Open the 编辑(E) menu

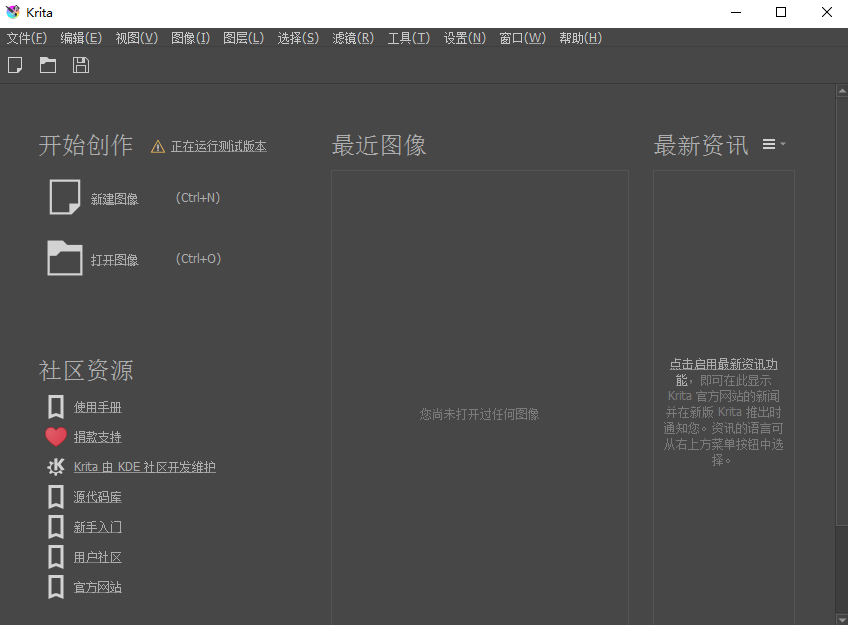click(81, 38)
